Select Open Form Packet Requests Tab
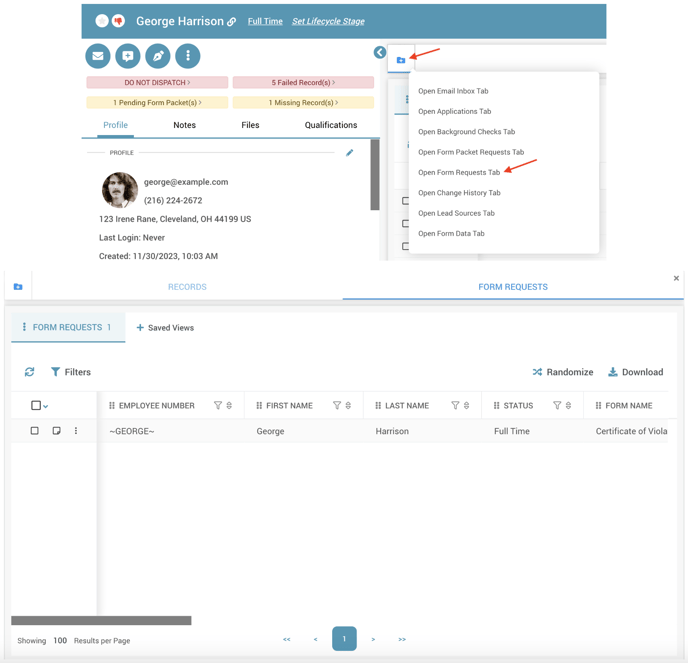 (471, 152)
